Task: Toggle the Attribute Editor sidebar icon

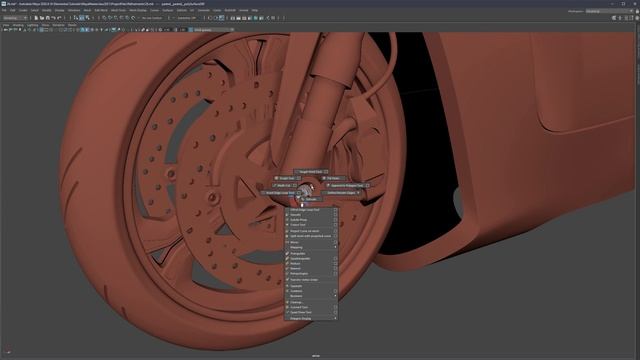Action: (626, 18)
